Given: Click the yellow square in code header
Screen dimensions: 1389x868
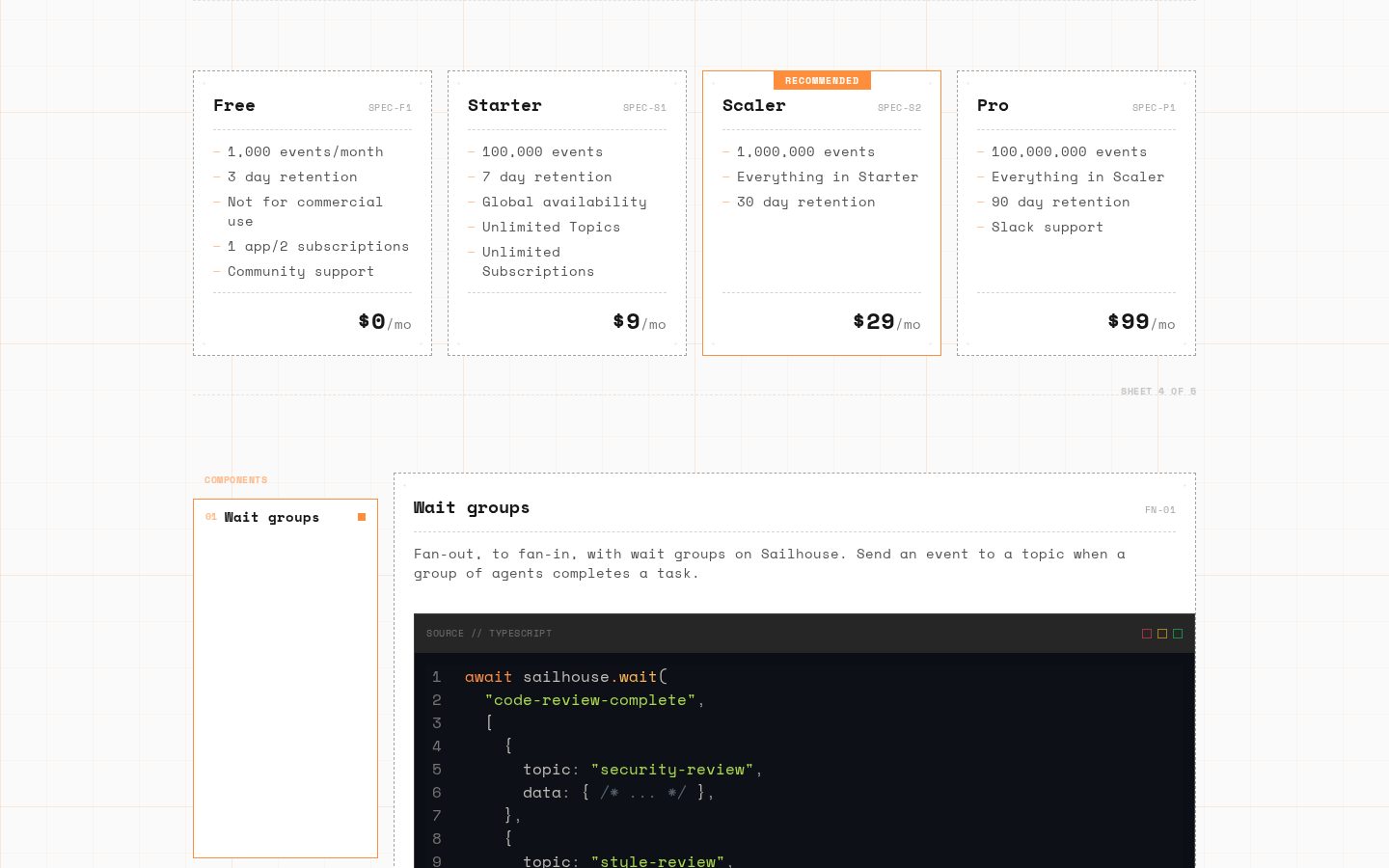Looking at the screenshot, I should (1162, 634).
